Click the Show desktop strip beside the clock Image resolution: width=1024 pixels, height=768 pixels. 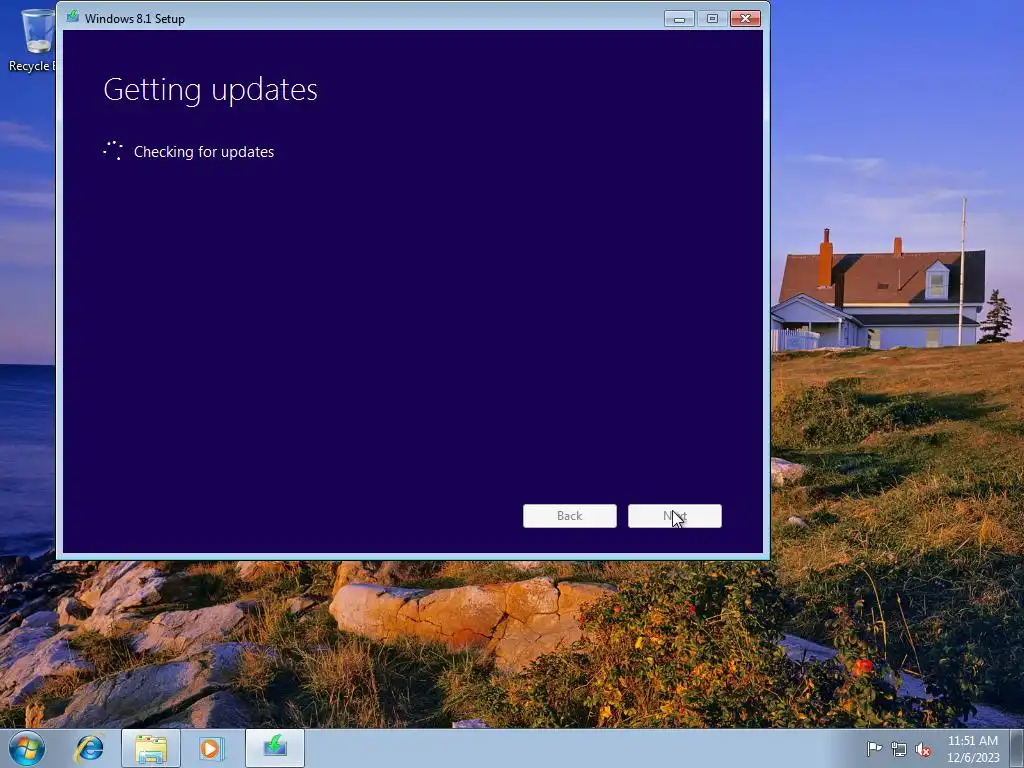(1016, 748)
